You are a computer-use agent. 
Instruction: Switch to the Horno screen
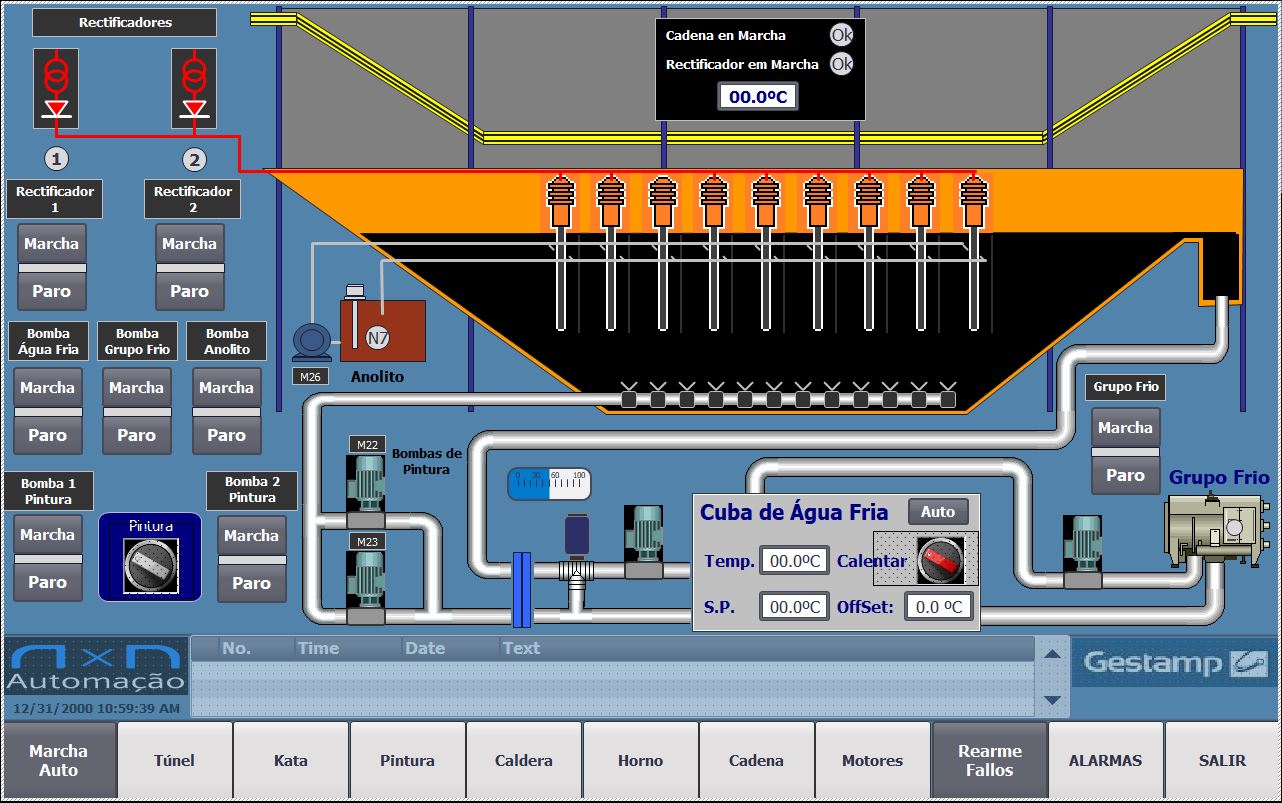coord(640,761)
